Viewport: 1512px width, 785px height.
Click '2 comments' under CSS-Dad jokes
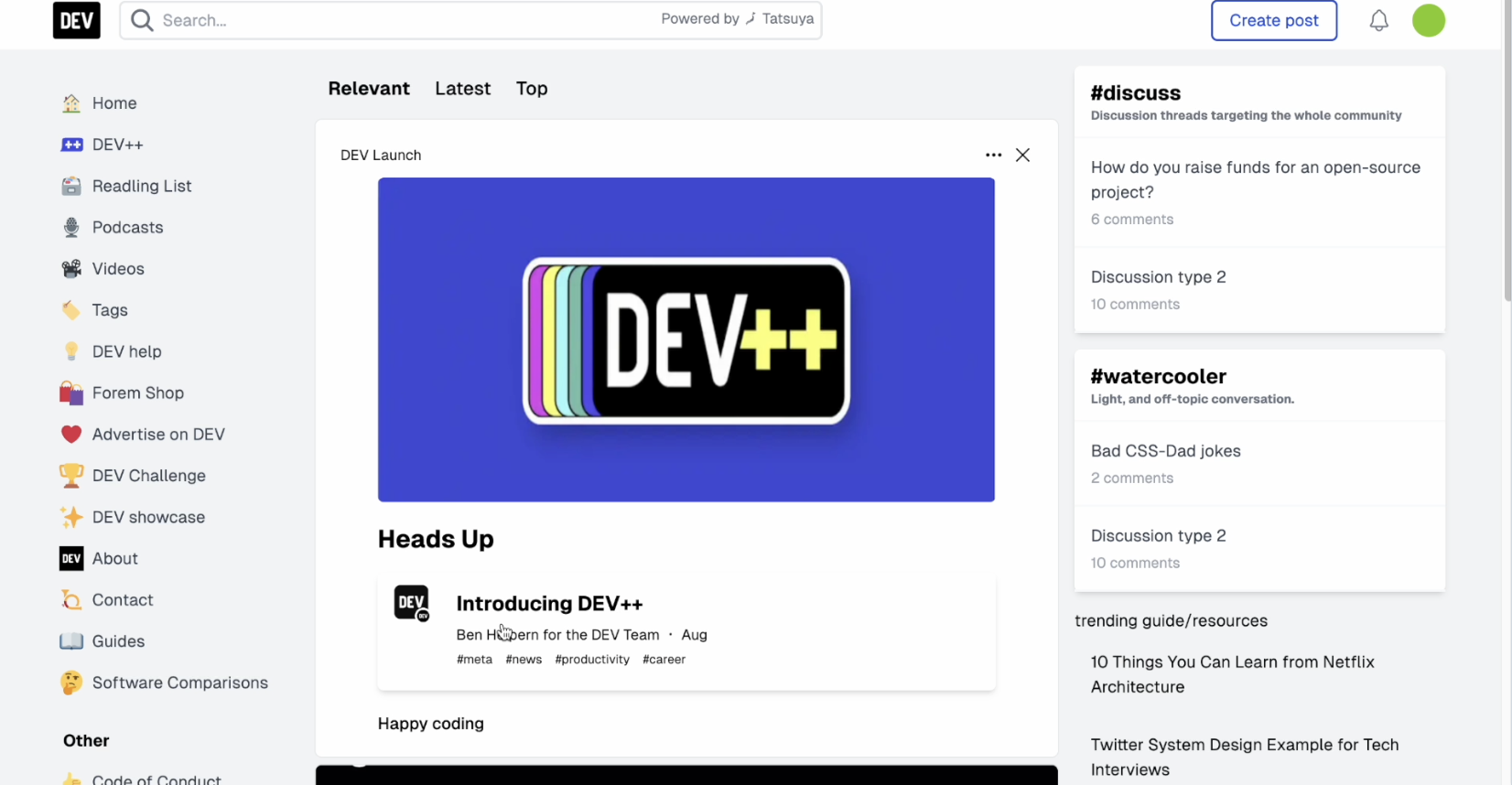click(x=1132, y=479)
